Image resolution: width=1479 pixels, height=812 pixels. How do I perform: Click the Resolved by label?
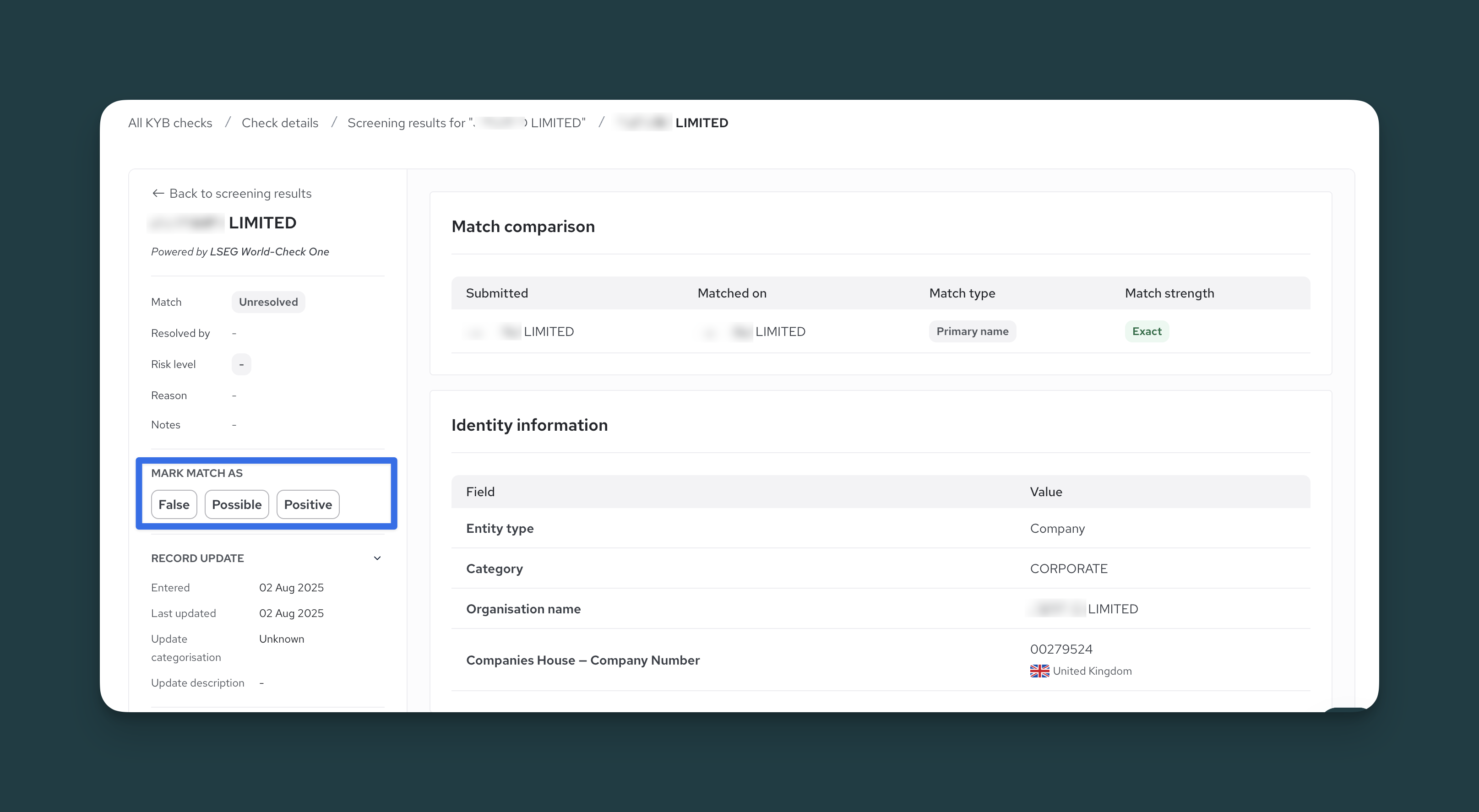(x=180, y=333)
